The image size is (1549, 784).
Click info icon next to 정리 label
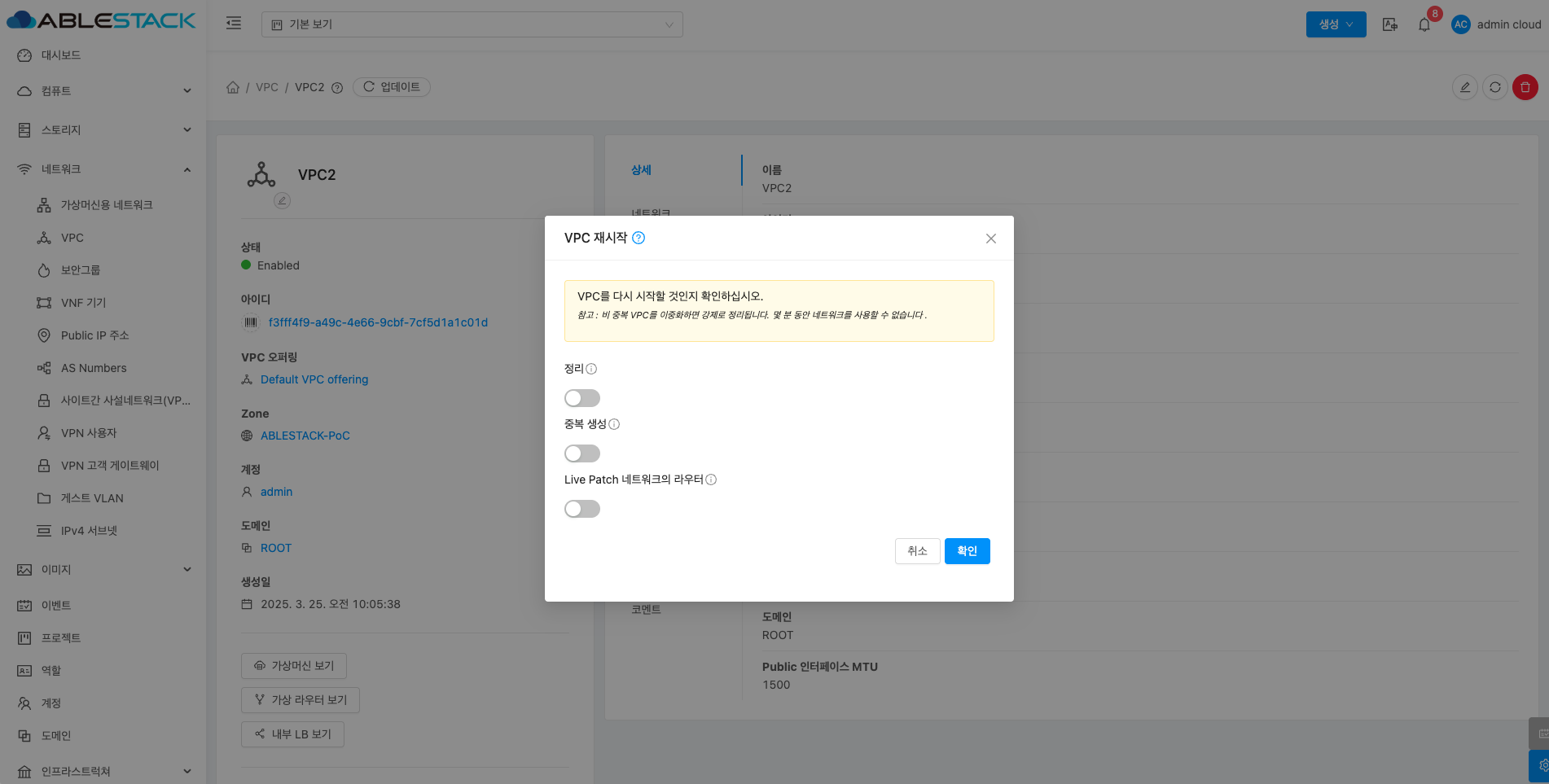click(591, 369)
